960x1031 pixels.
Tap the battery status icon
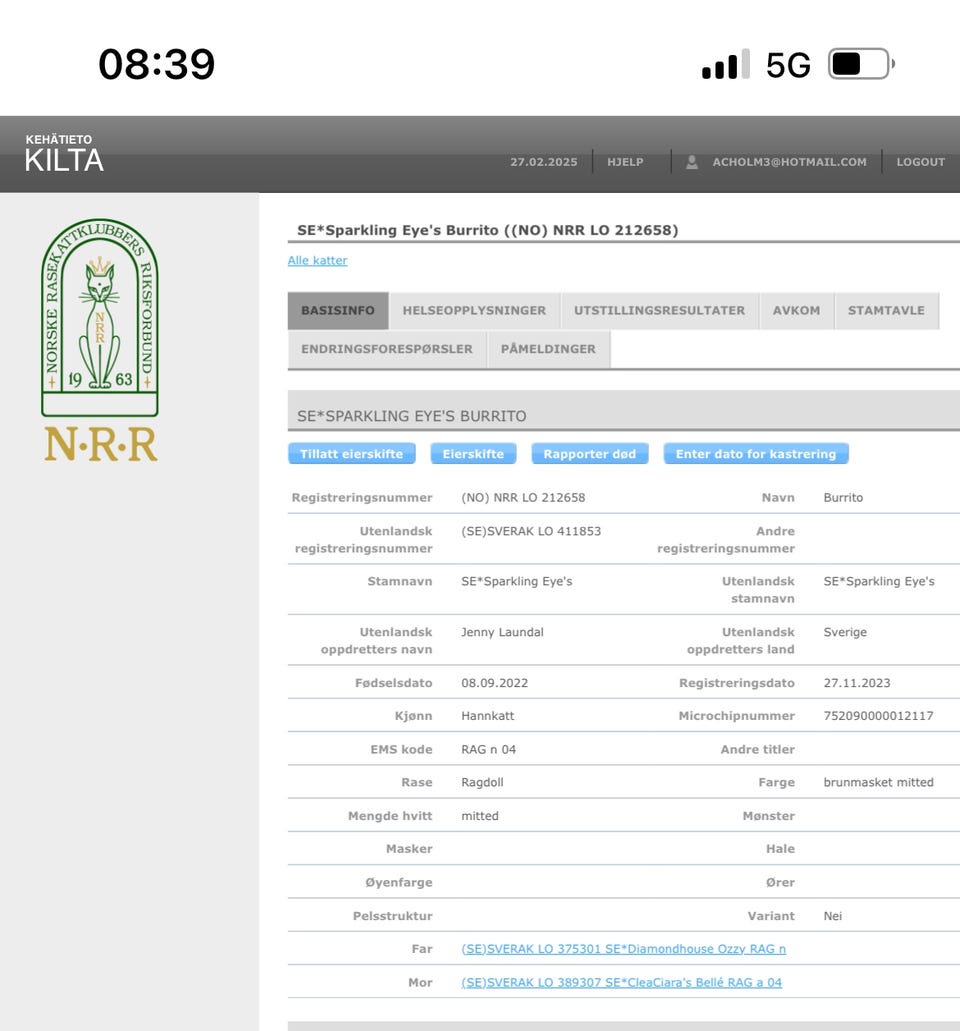(x=861, y=64)
